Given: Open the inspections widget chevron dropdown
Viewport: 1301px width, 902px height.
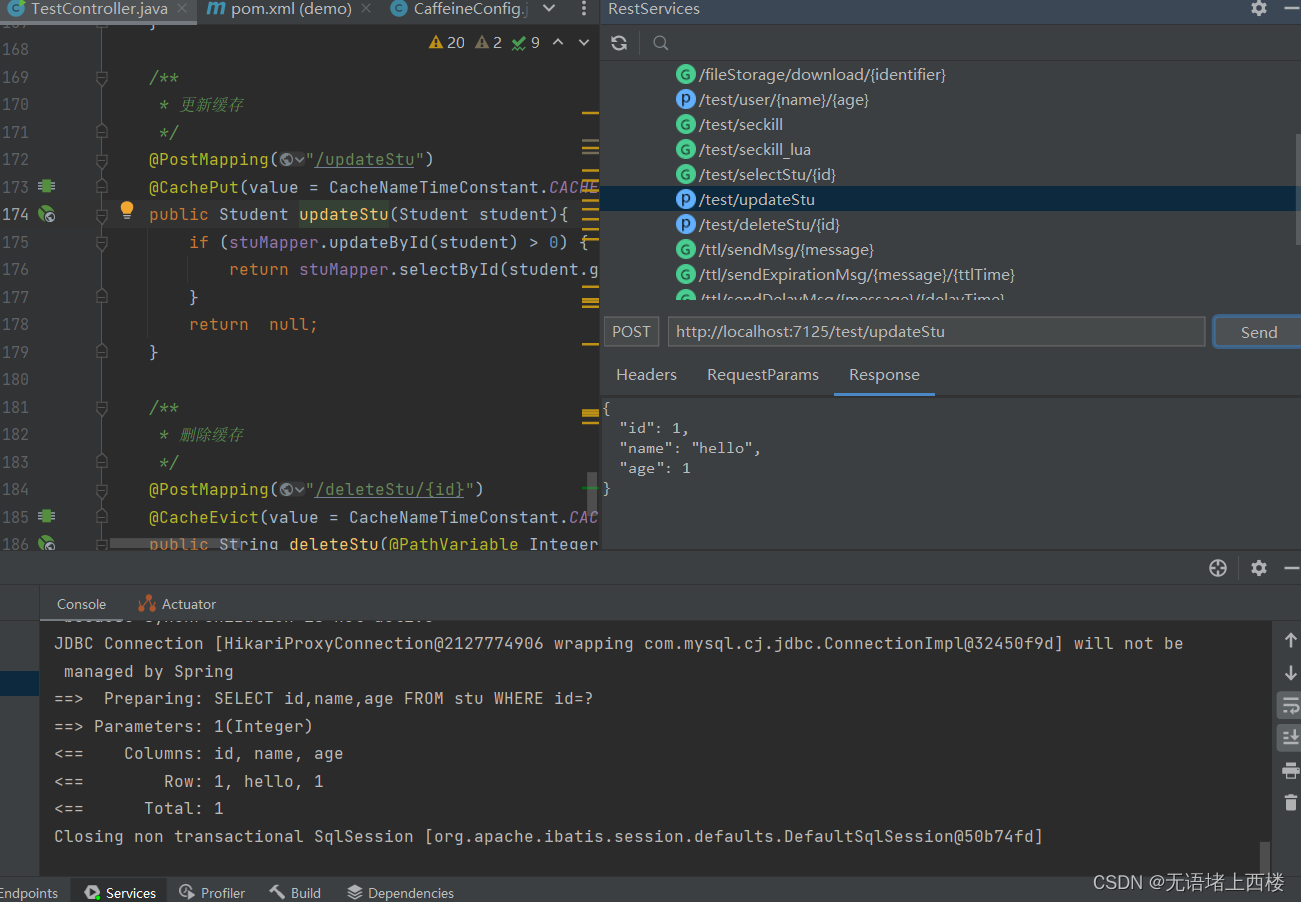Looking at the screenshot, I should tap(584, 42).
